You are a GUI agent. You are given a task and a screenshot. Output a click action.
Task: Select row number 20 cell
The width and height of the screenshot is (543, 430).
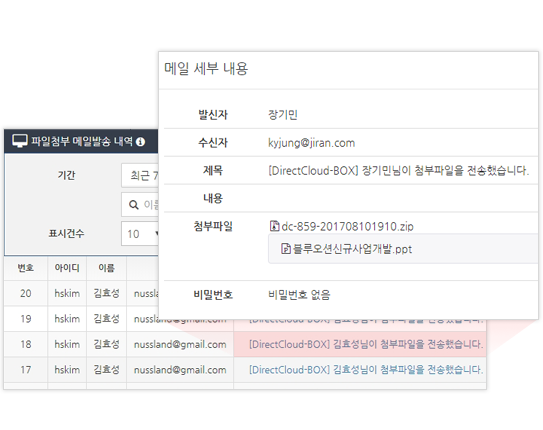click(x=26, y=293)
